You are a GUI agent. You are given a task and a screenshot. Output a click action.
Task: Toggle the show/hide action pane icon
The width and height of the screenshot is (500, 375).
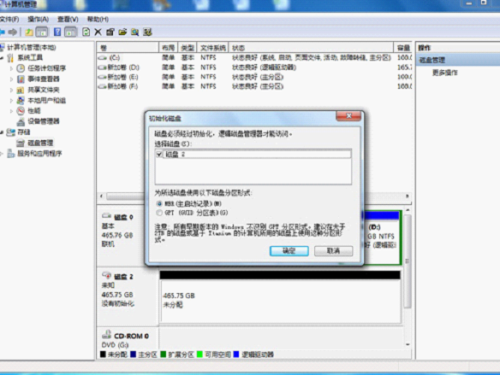(71, 32)
